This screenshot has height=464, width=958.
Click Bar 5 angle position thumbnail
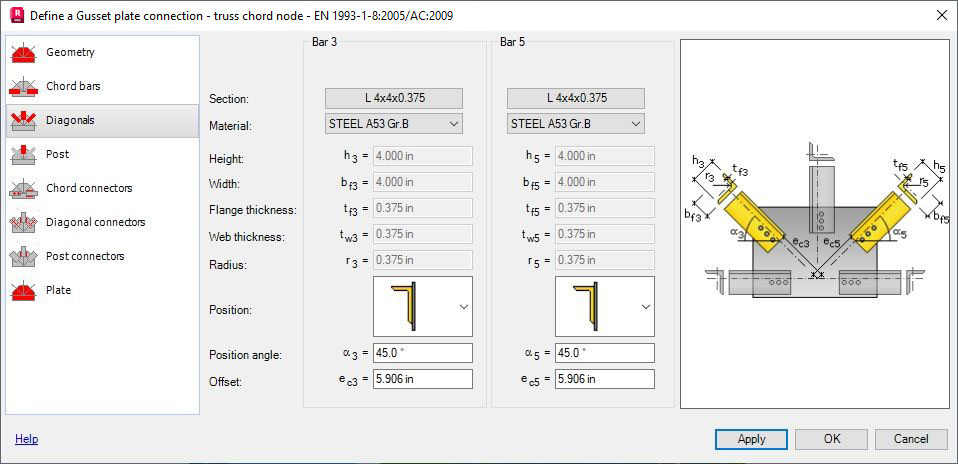tap(587, 306)
